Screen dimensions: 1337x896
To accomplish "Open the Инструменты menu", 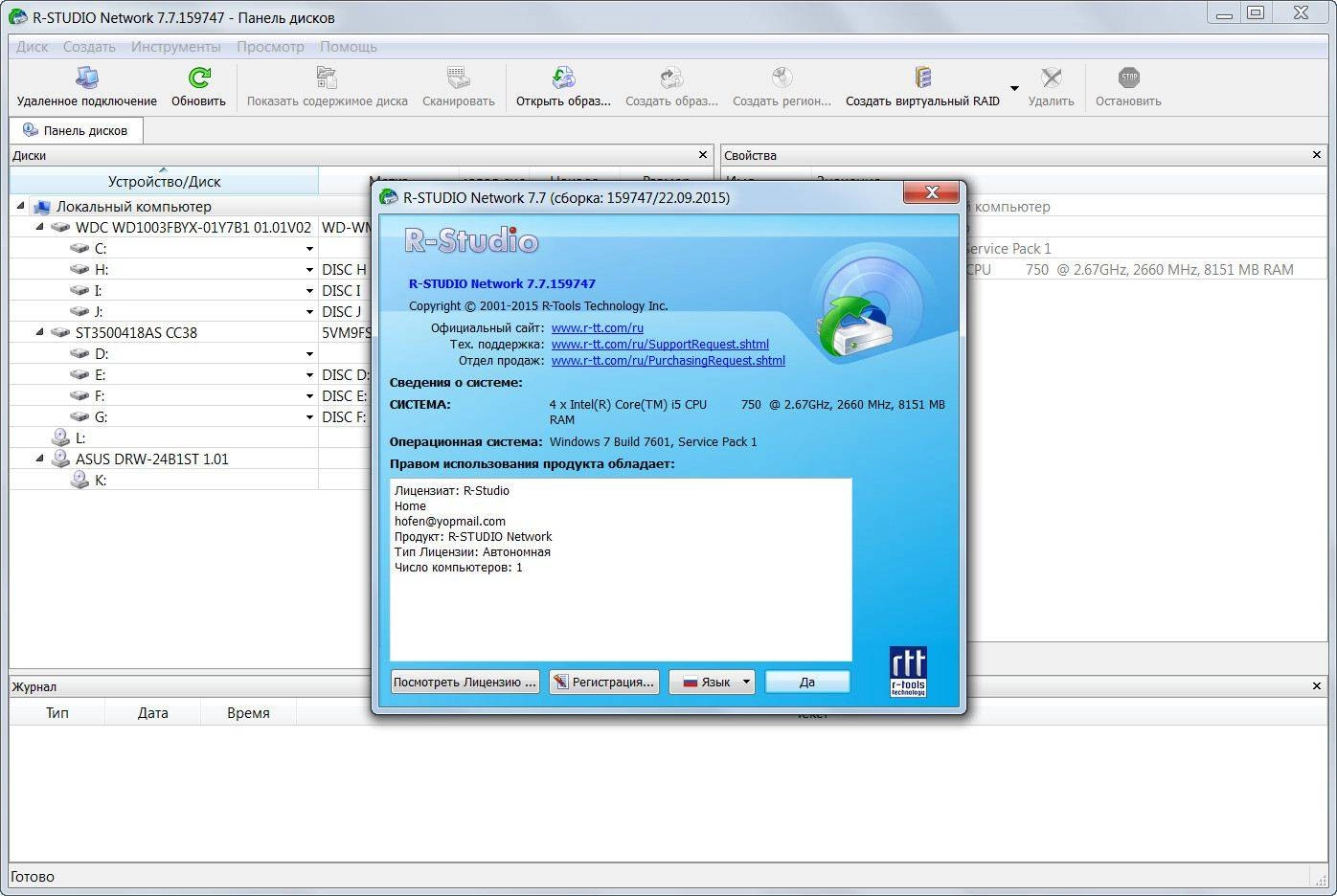I will 176,46.
